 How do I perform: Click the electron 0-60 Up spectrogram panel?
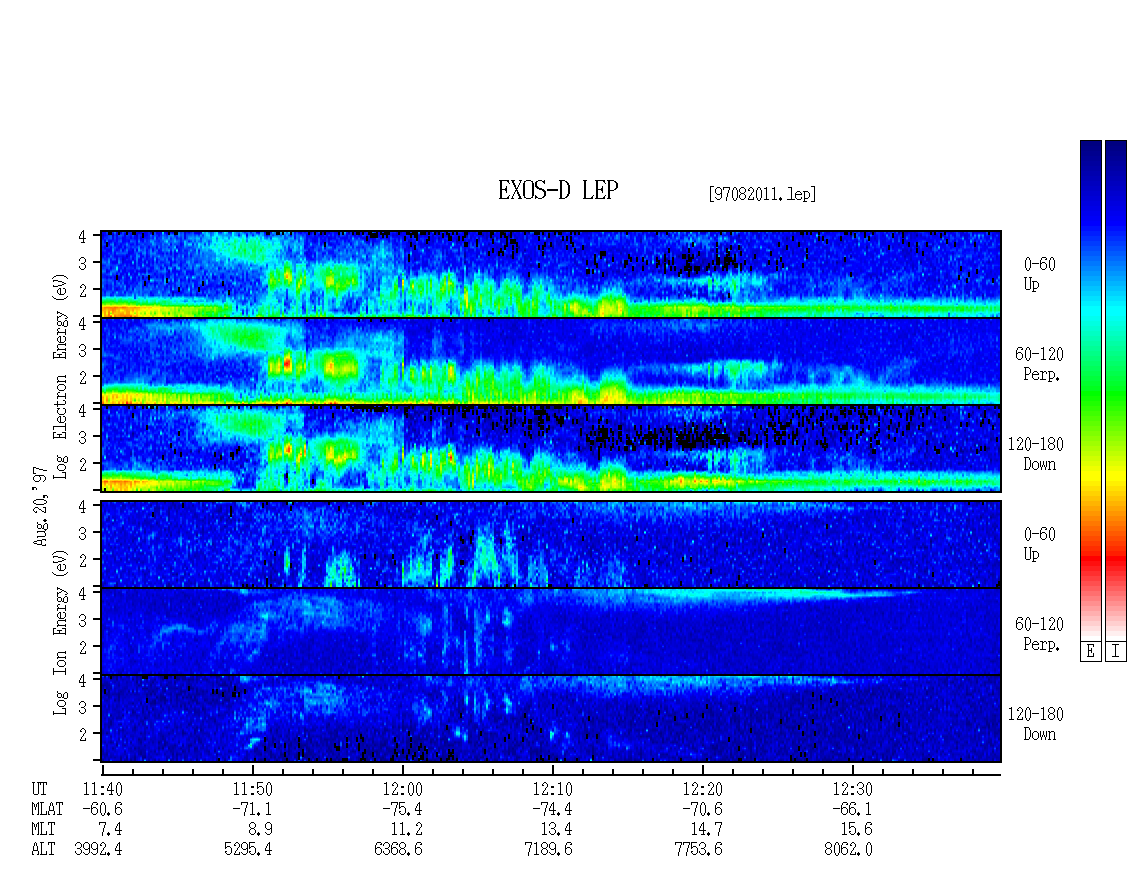coord(551,274)
